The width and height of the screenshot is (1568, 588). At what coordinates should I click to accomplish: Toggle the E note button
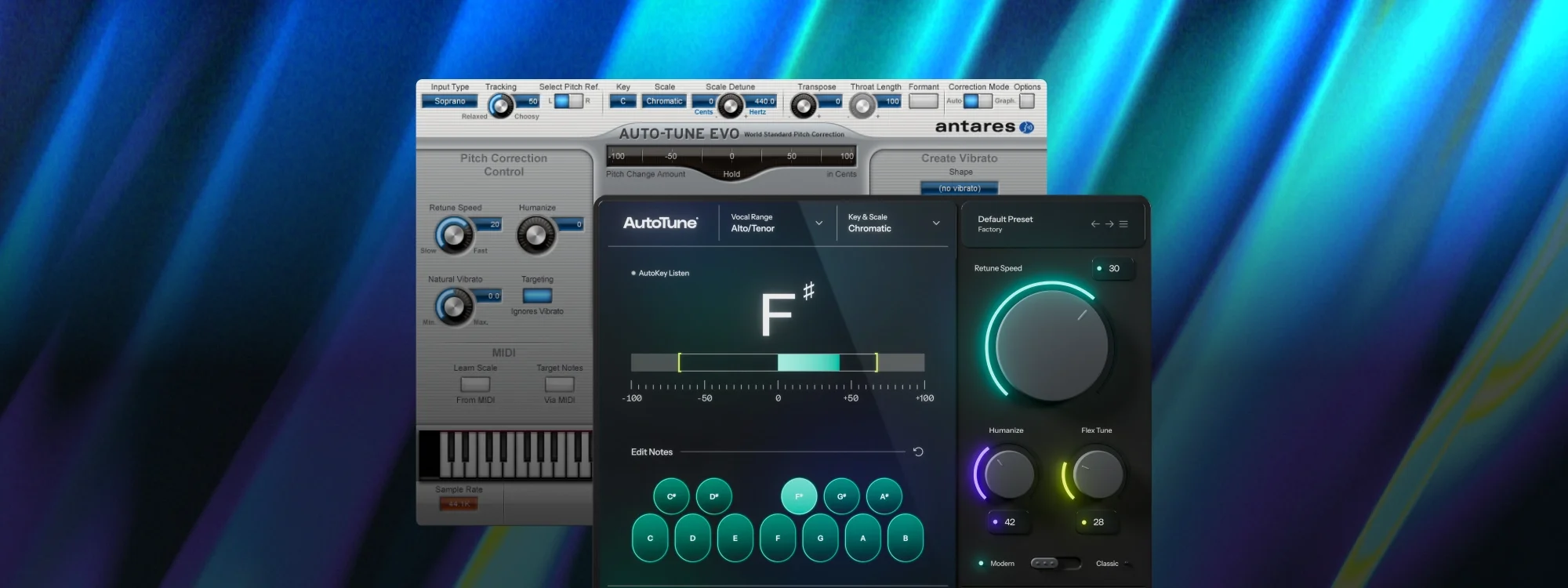point(735,538)
